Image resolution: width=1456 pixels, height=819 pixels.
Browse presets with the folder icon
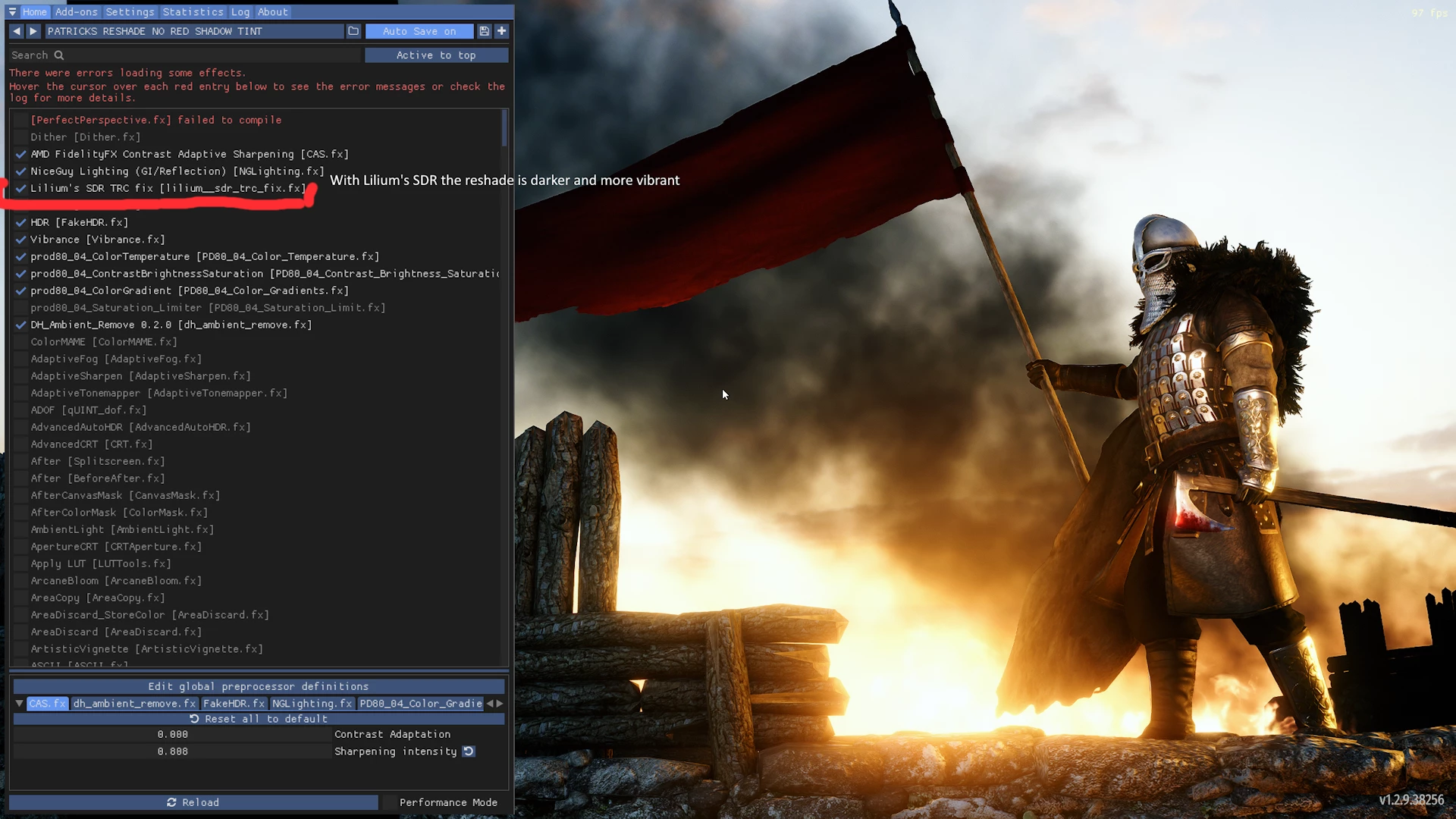click(353, 31)
